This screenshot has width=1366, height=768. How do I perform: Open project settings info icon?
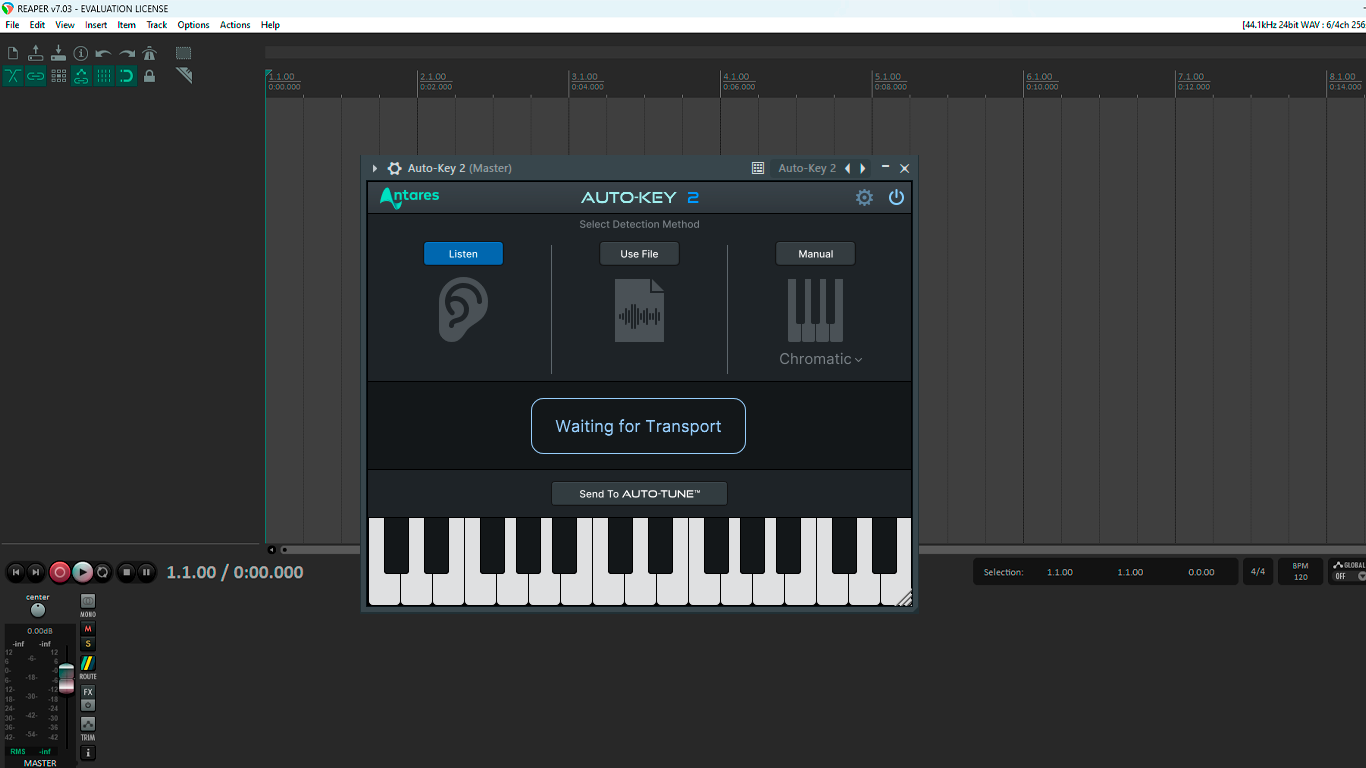point(81,53)
